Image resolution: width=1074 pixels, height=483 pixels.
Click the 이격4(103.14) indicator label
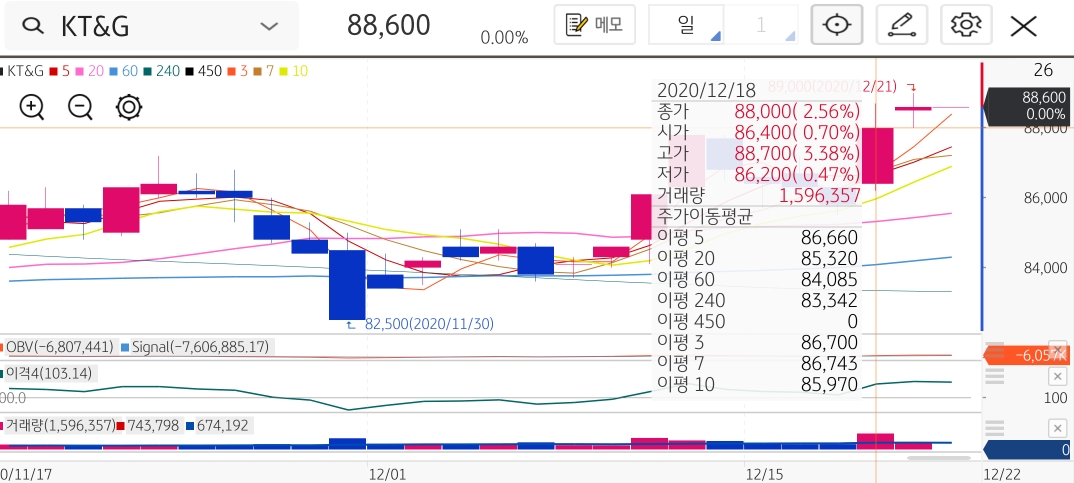click(47, 373)
